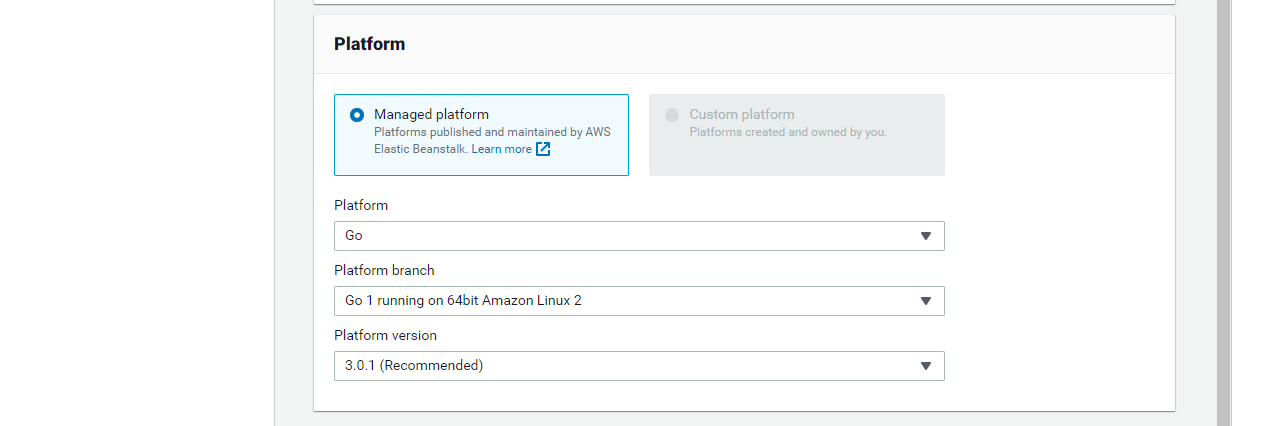Viewport: 1264px width, 426px height.
Task: Click the Platform branch field label
Action: pos(384,270)
